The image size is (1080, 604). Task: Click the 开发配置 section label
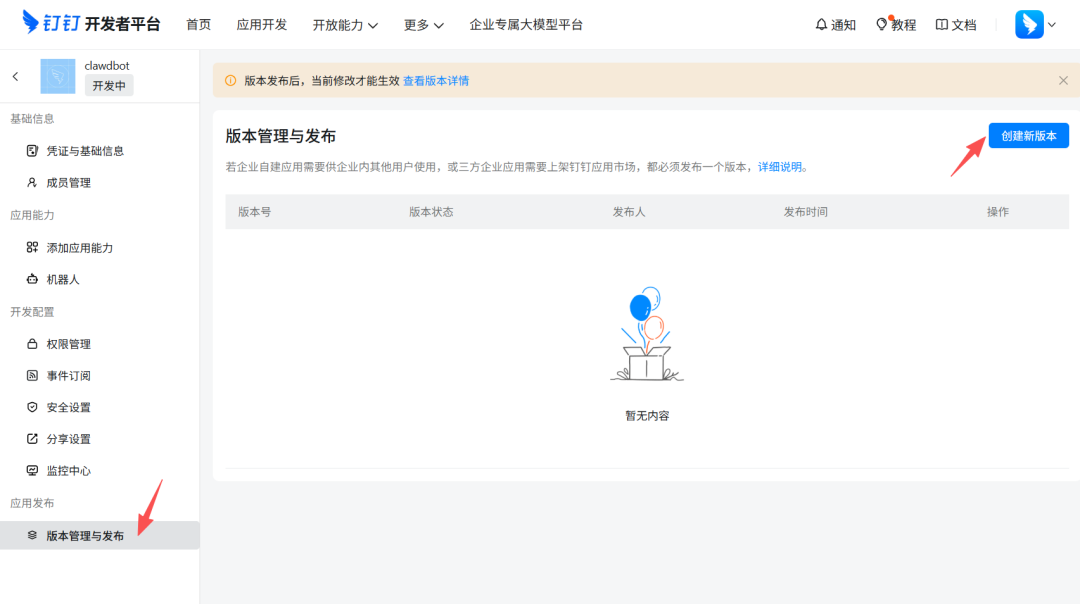tap(32, 311)
